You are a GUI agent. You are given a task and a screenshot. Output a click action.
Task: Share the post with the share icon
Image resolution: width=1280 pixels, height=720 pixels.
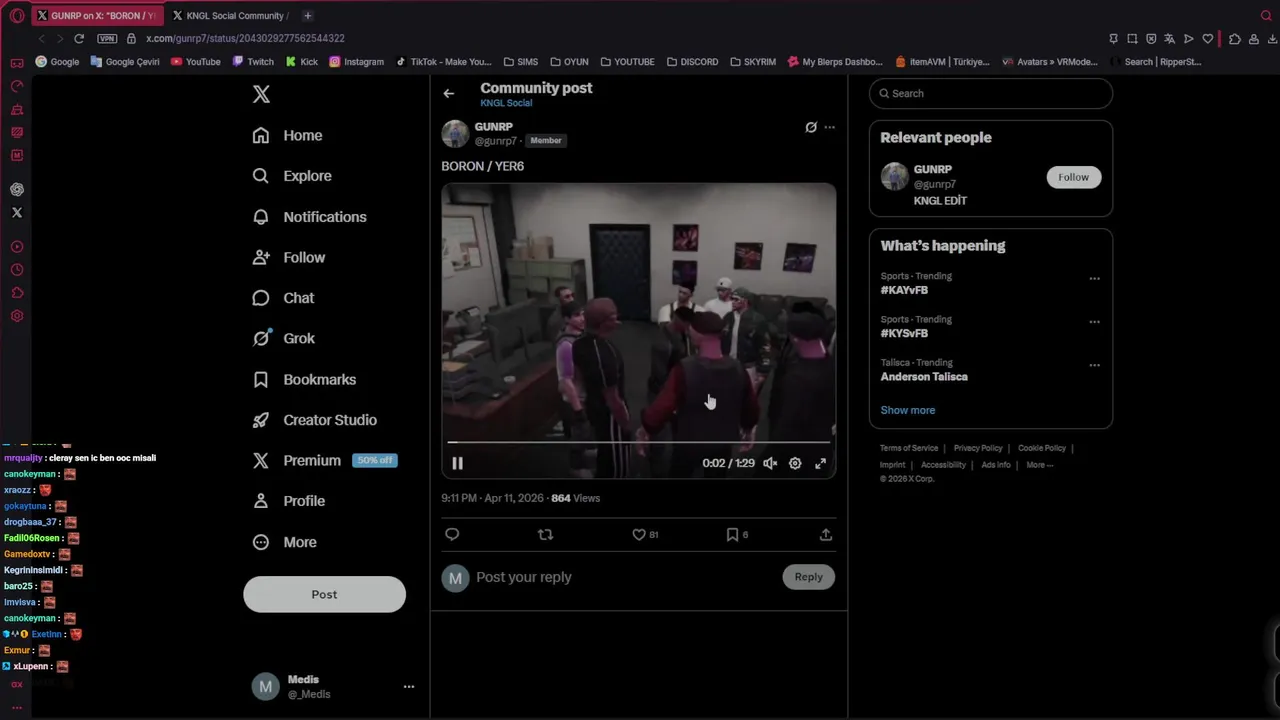(x=826, y=535)
